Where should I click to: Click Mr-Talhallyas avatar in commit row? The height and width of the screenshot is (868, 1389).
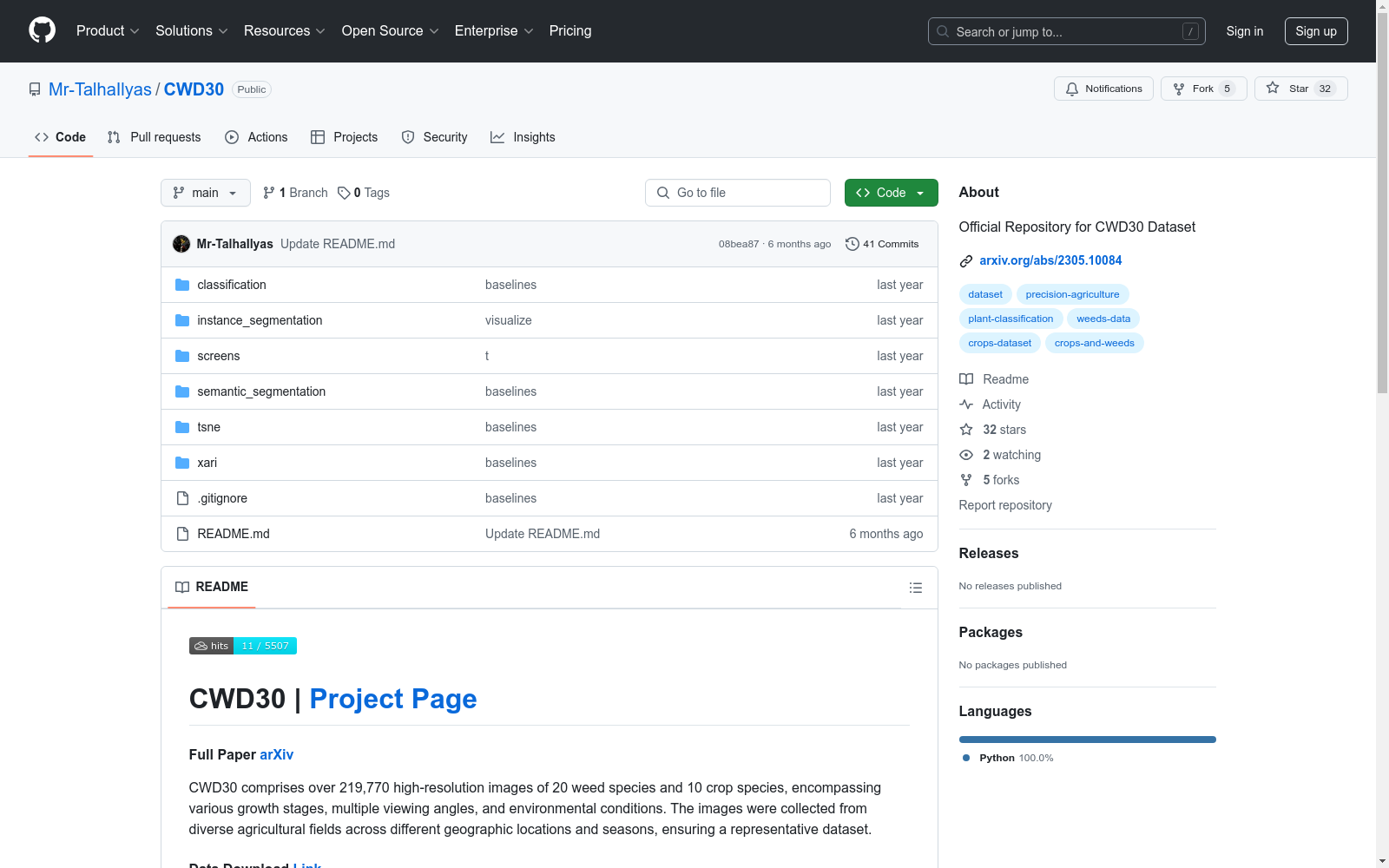(x=181, y=244)
